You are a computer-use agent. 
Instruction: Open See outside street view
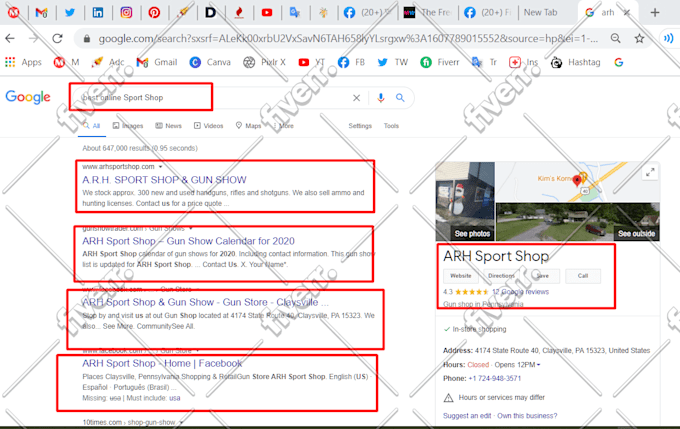click(x=578, y=222)
